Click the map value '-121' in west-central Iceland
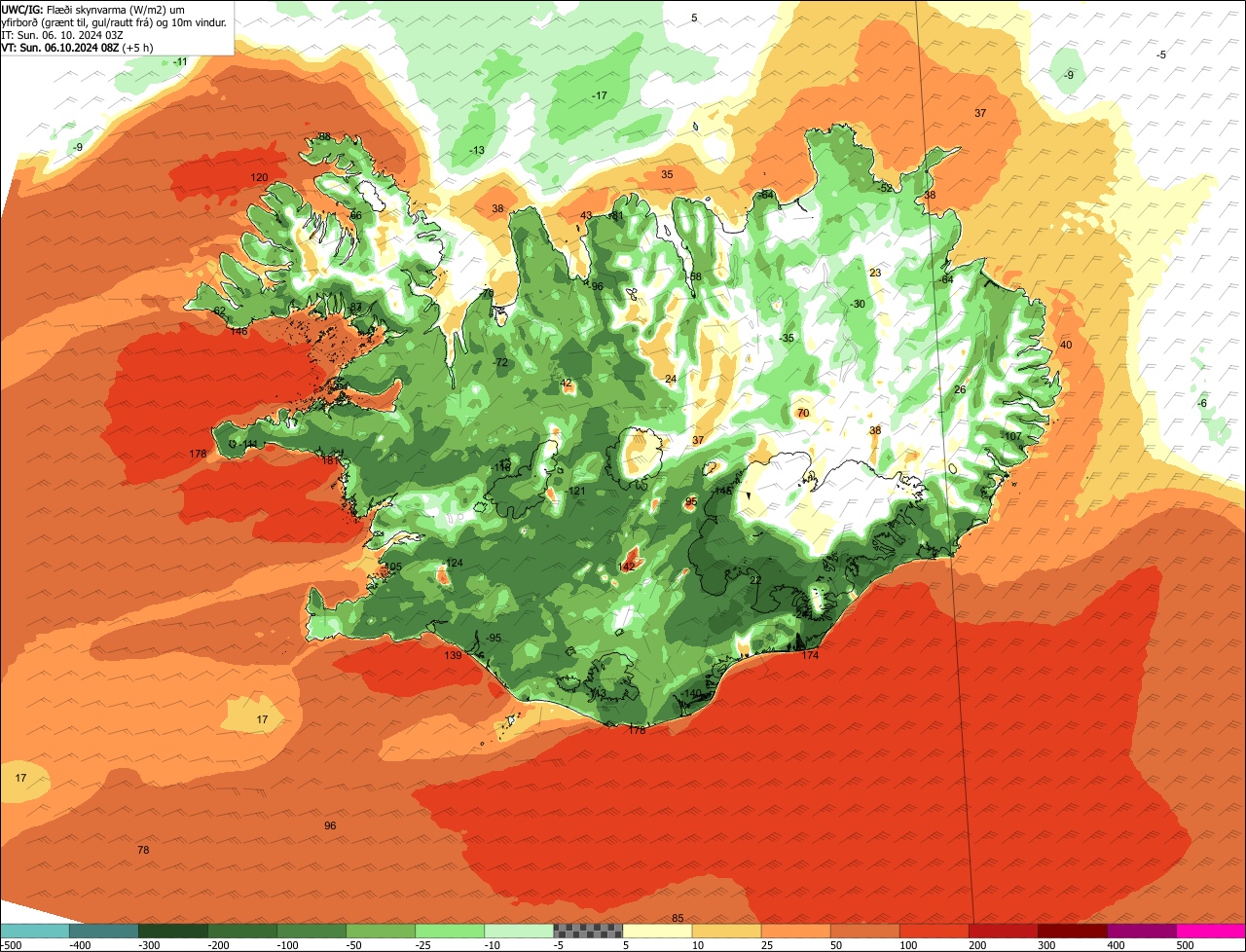The height and width of the screenshot is (952, 1246). point(575,491)
